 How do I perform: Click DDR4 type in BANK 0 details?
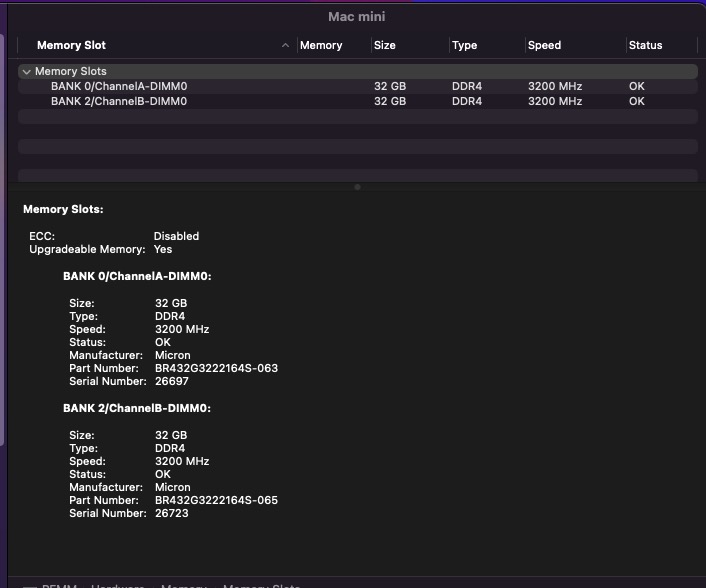[x=170, y=317]
